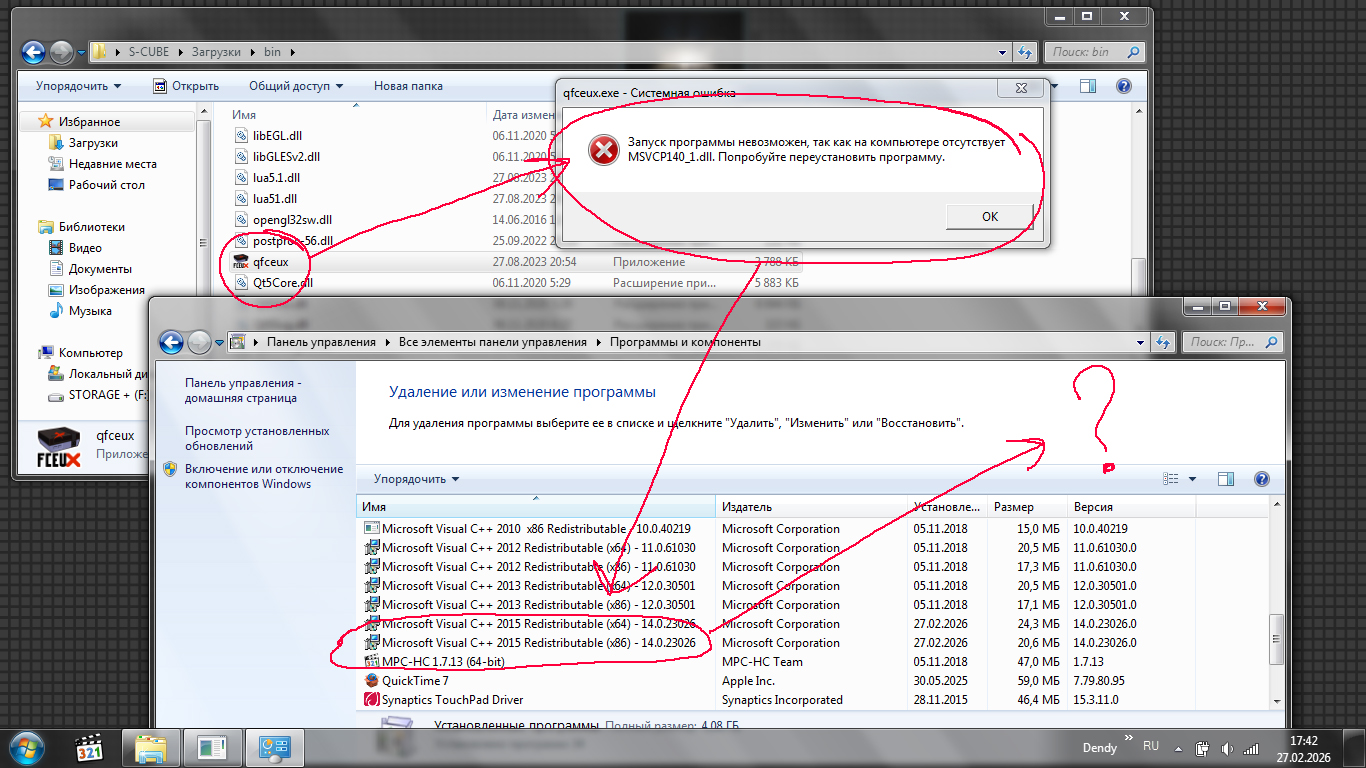
Task: Open the Общий доступ dropdown menu
Action: click(296, 86)
